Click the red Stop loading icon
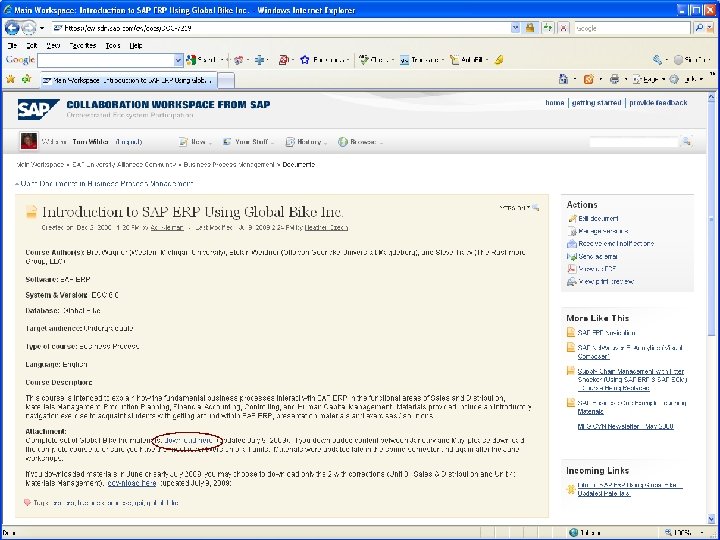 pos(563,28)
